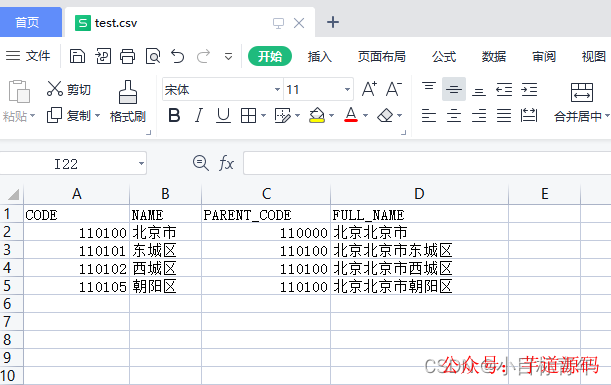611x385 pixels.
Task: Click the Clear eraser icon
Action: click(x=385, y=115)
